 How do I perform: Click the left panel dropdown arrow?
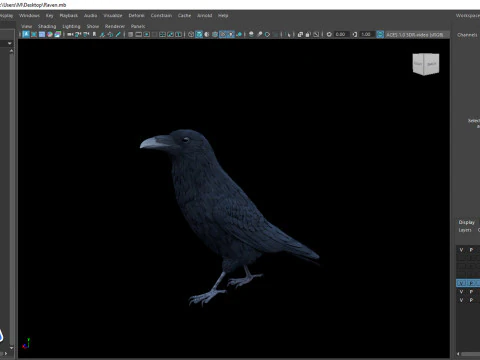point(10,43)
